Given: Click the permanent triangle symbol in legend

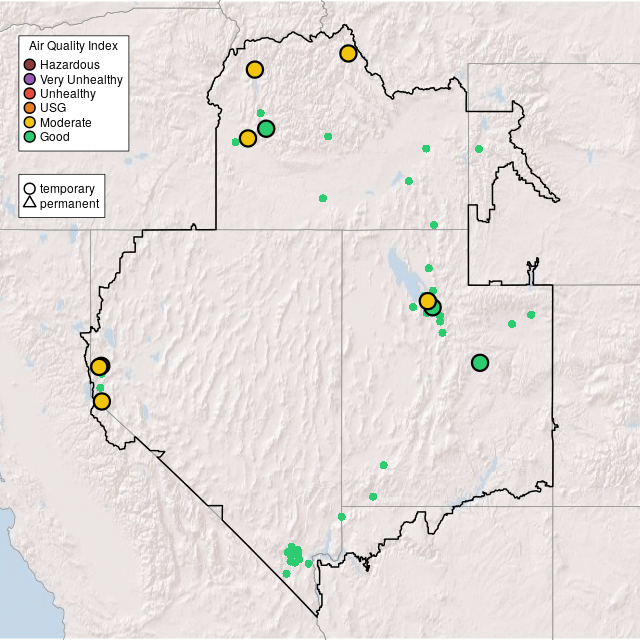Looking at the screenshot, I should coord(30,204).
